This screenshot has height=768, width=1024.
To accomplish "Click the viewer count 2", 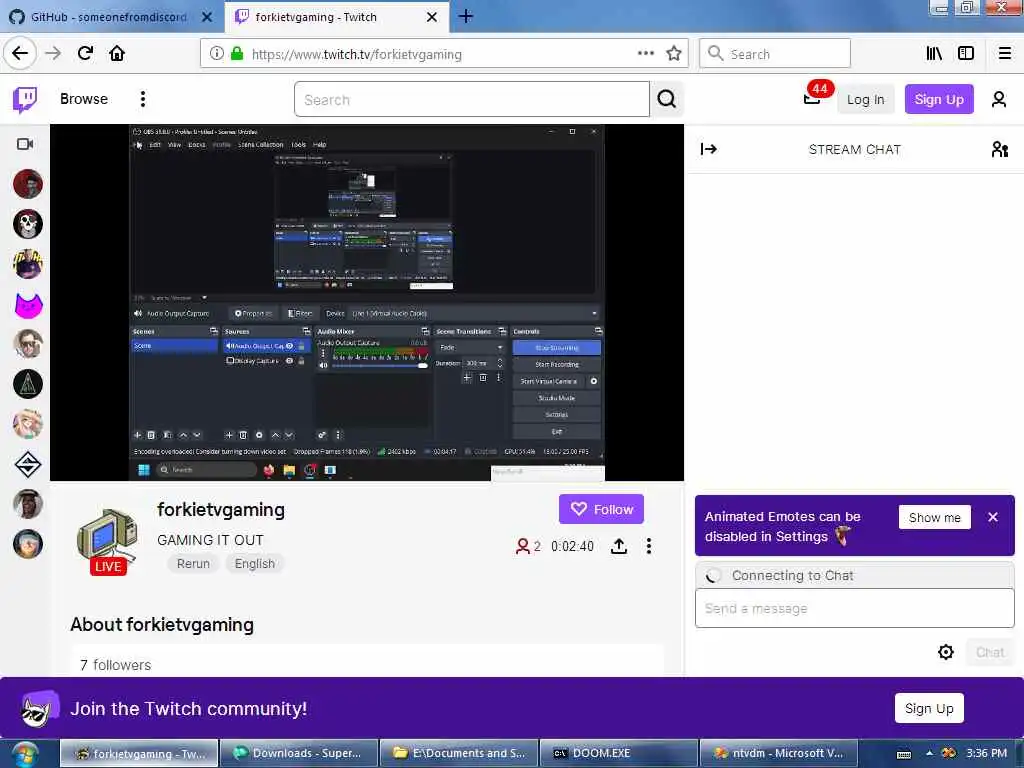I will [528, 547].
